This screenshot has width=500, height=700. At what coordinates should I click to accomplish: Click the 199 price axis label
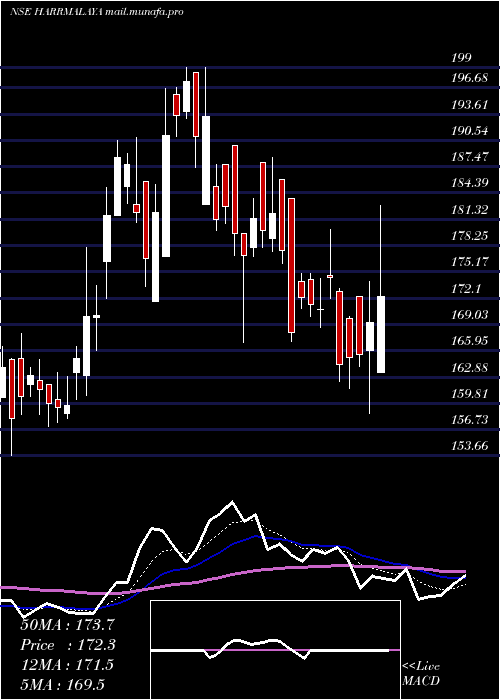tap(462, 58)
